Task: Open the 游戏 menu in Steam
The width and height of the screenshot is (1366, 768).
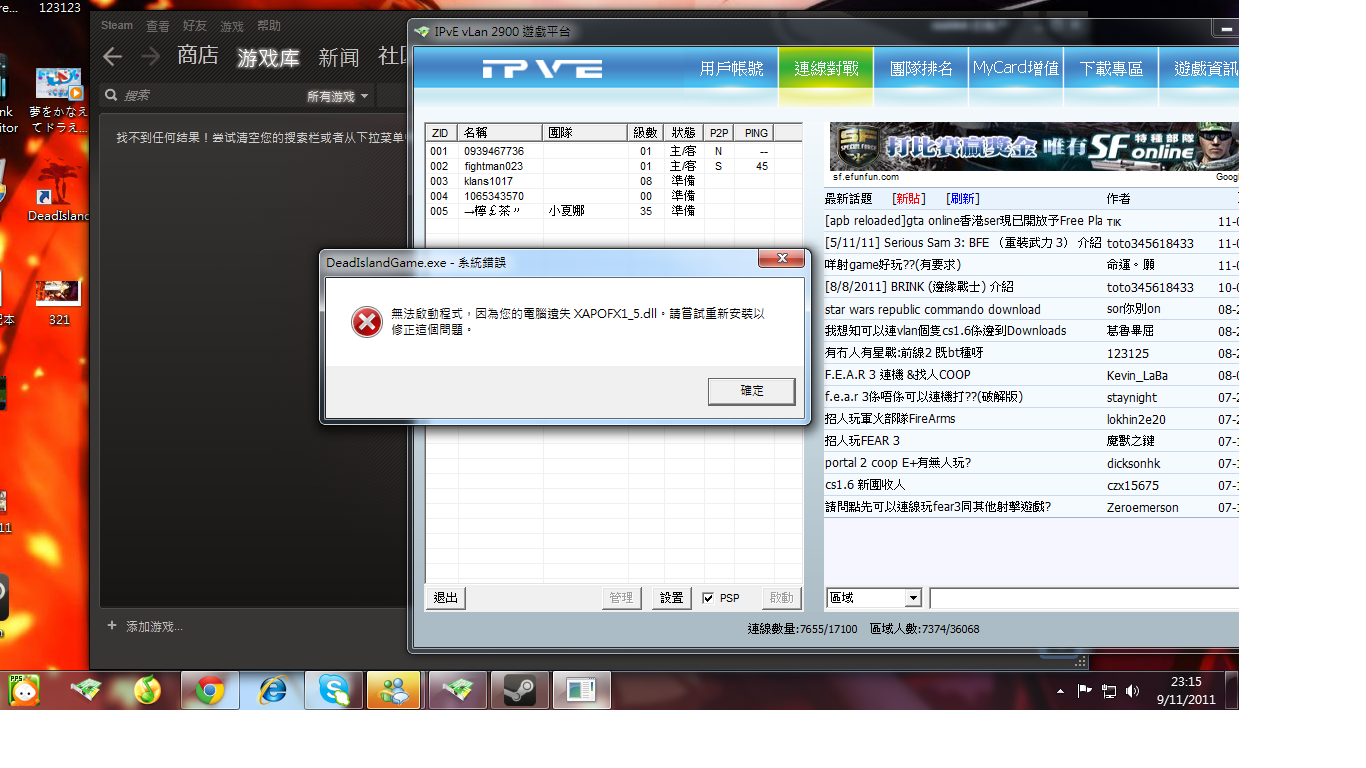Action: point(232,26)
